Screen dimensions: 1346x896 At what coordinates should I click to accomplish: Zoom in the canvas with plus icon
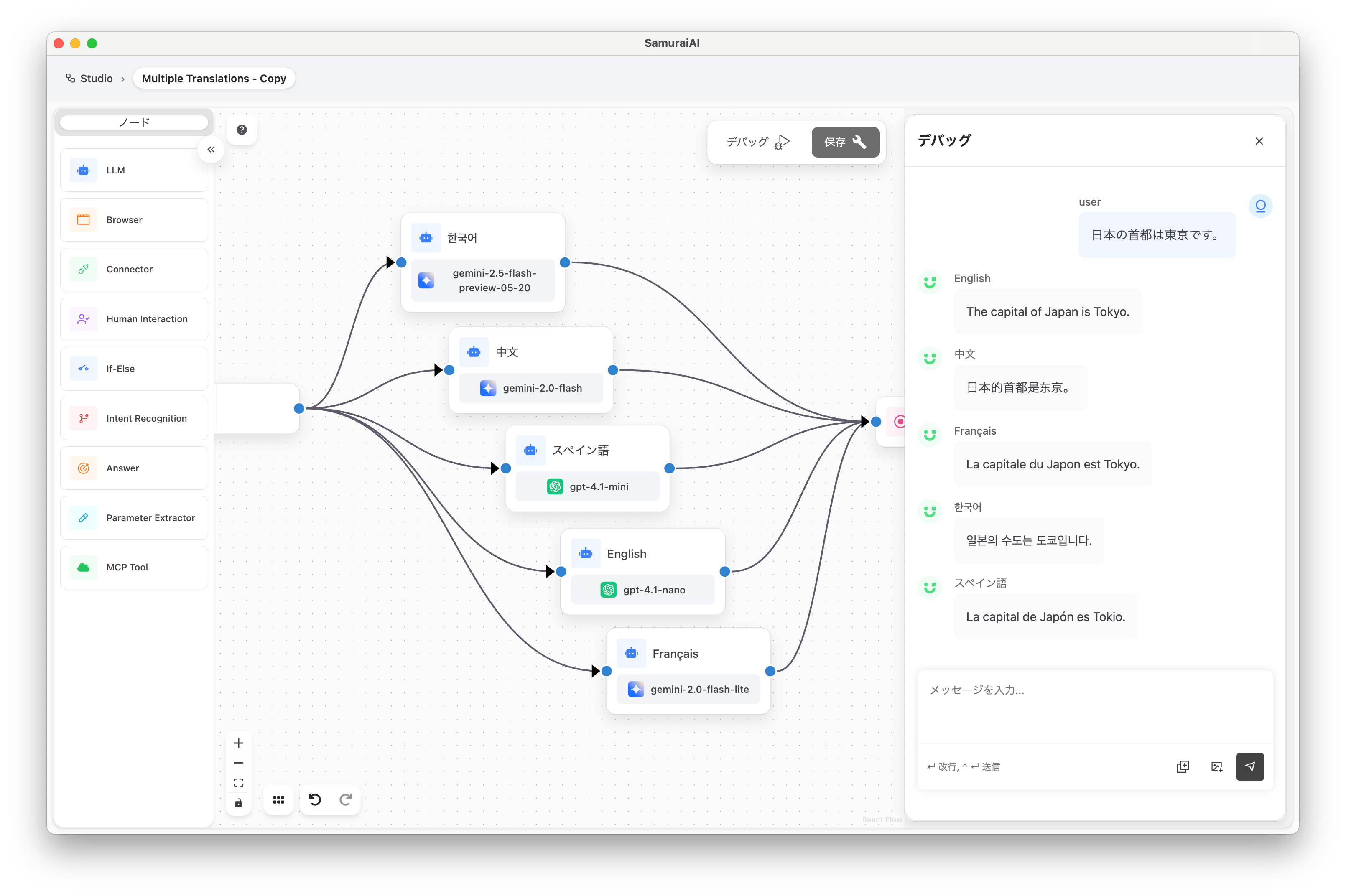(x=238, y=743)
